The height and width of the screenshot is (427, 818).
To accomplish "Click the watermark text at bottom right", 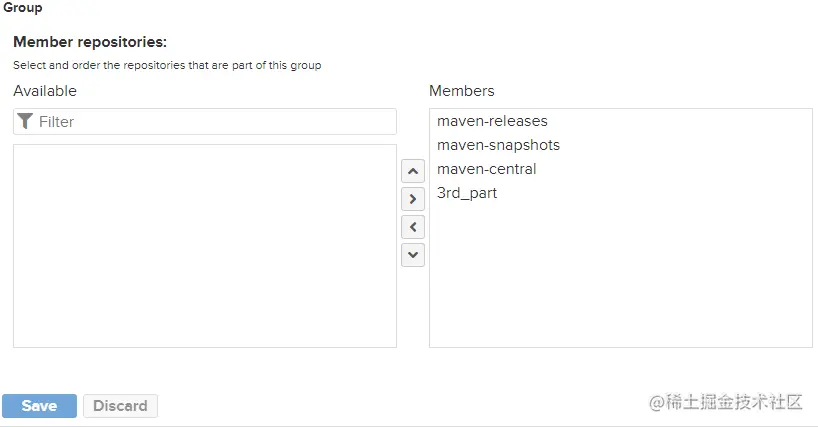I will click(726, 402).
